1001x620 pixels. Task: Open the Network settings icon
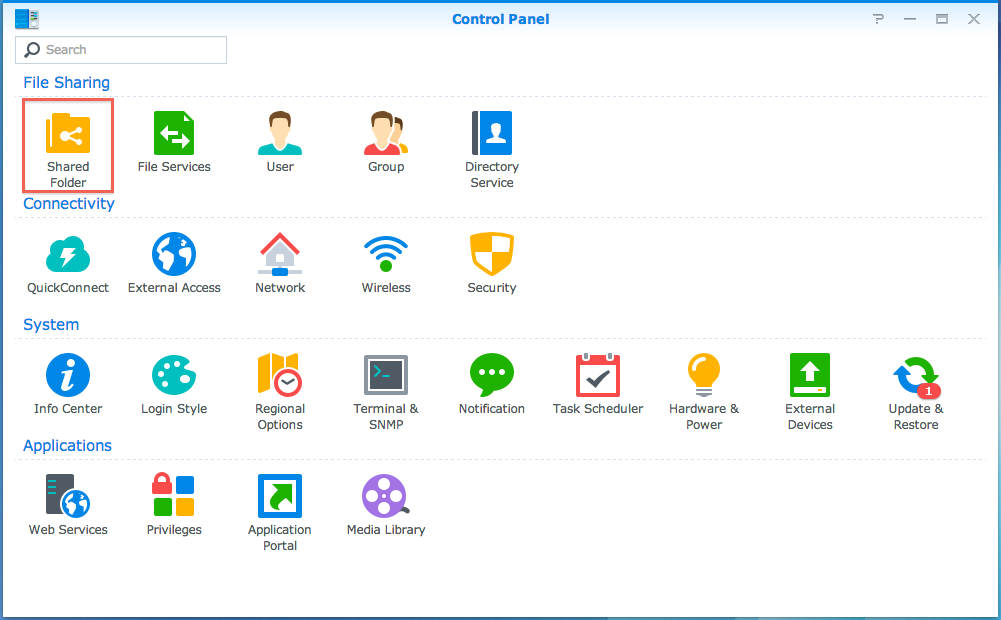click(280, 255)
